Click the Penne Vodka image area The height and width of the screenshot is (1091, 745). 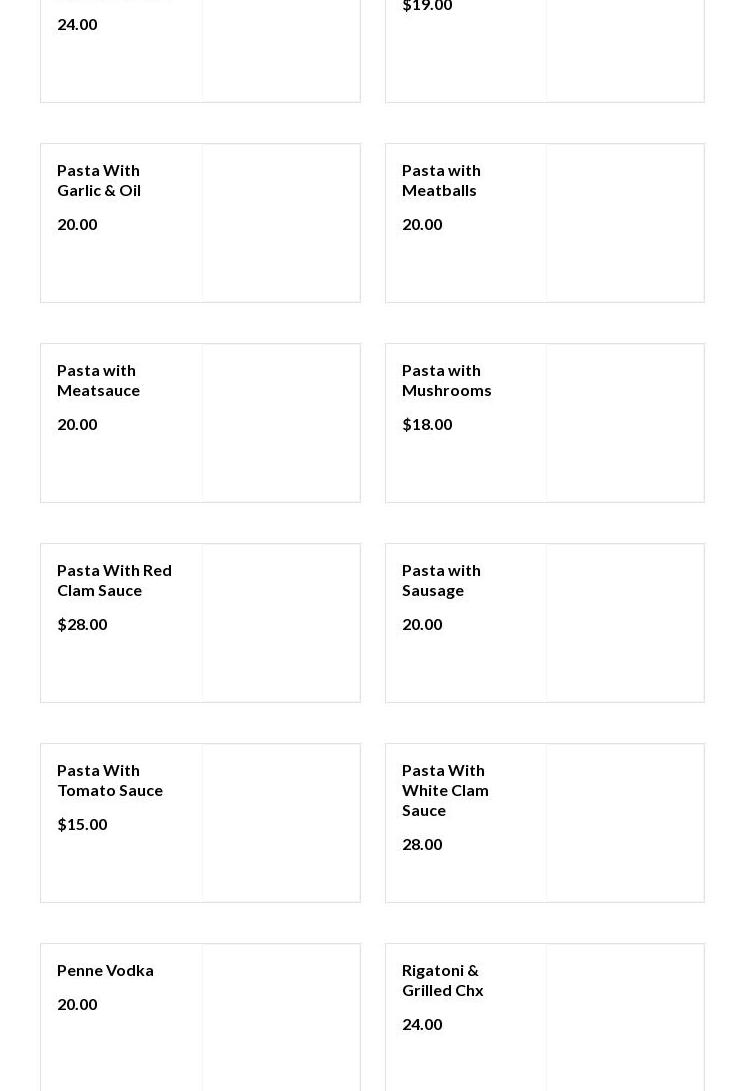tap(281, 1018)
